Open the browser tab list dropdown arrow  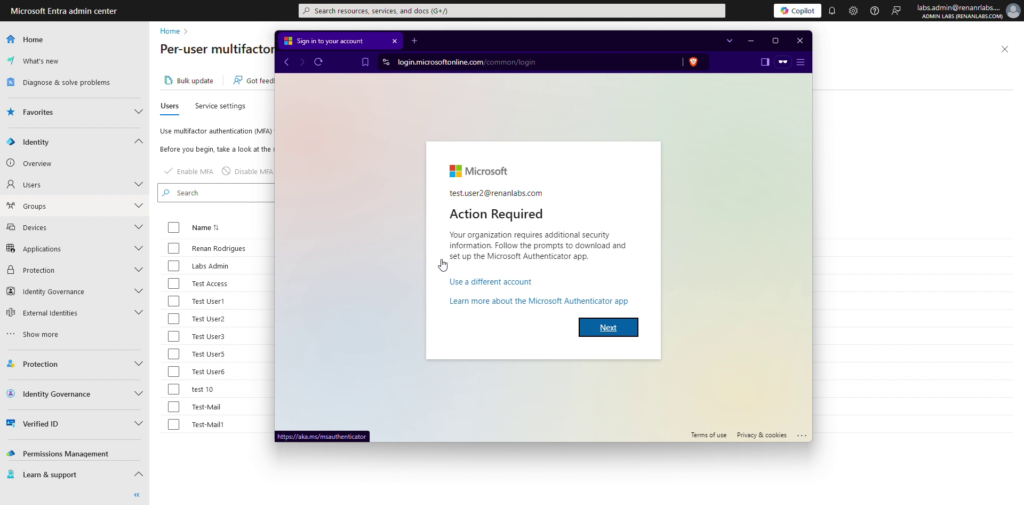(729, 41)
